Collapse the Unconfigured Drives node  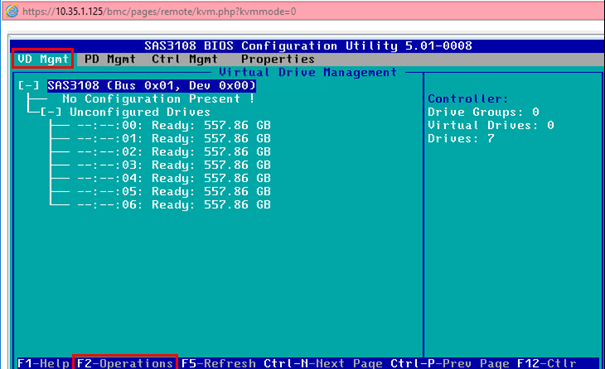tap(51, 112)
